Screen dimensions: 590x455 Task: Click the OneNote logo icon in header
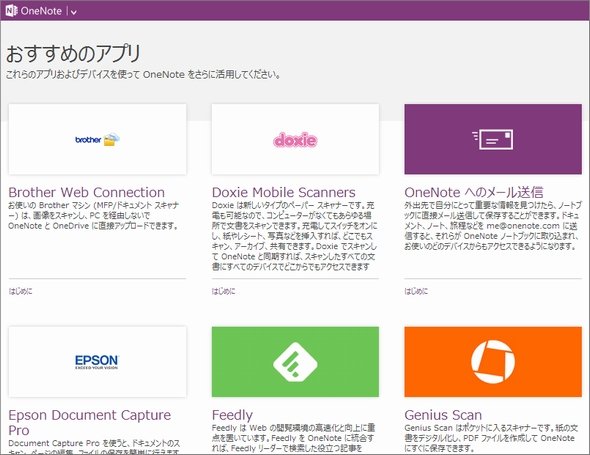11,11
